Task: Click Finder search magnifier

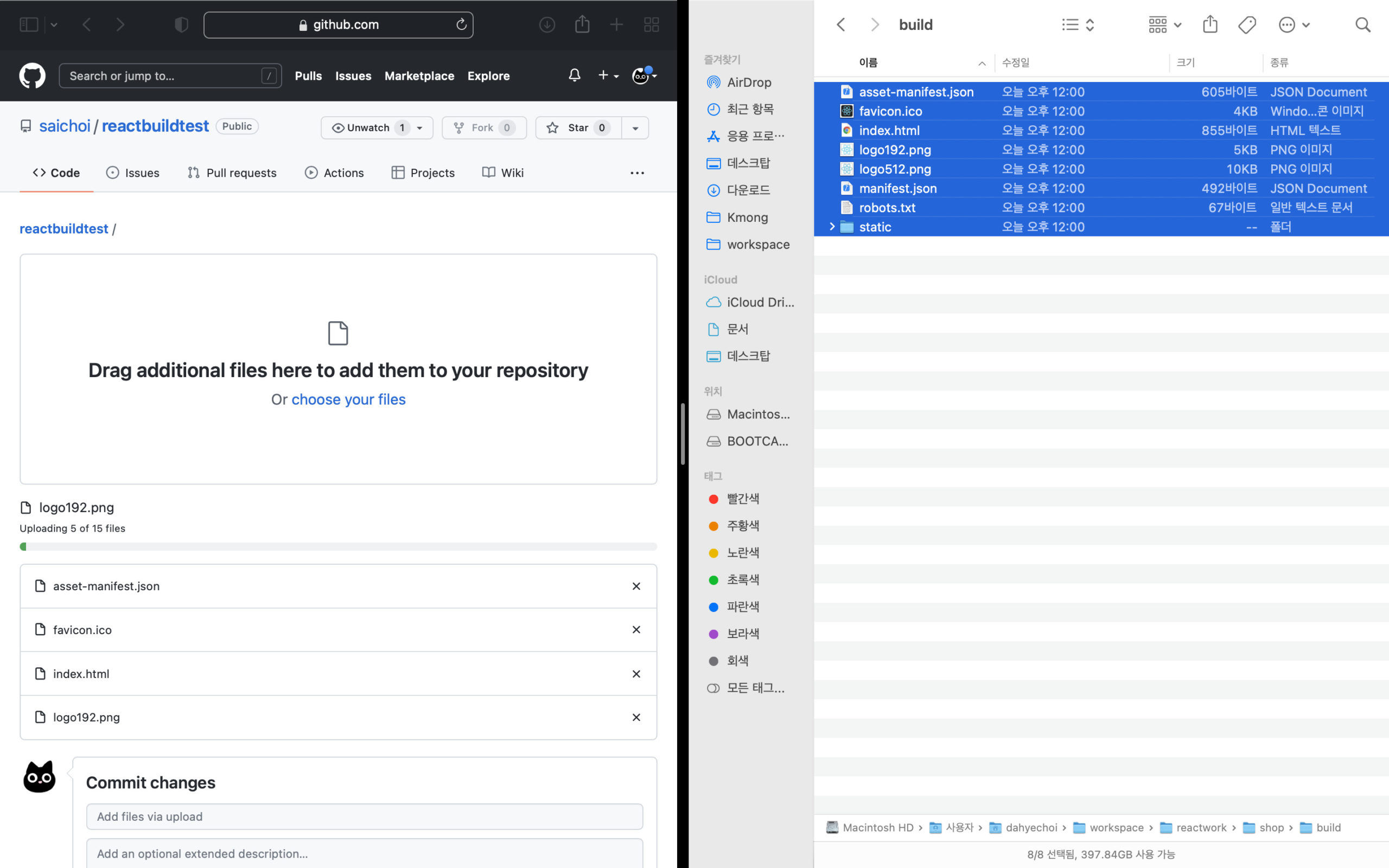Action: [1362, 25]
